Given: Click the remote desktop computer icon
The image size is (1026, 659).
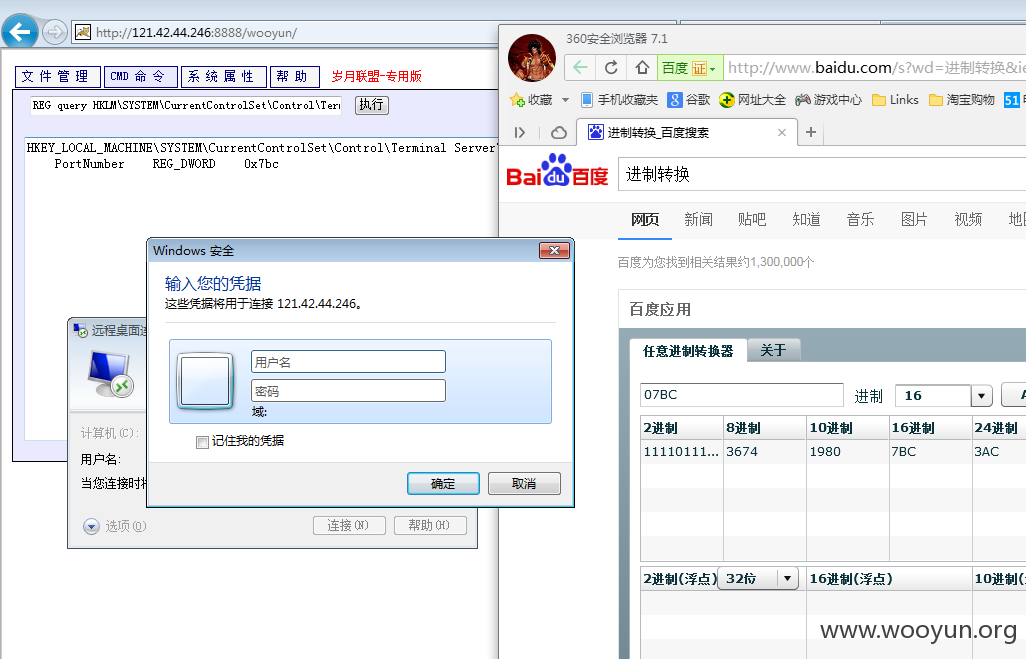Looking at the screenshot, I should [111, 374].
